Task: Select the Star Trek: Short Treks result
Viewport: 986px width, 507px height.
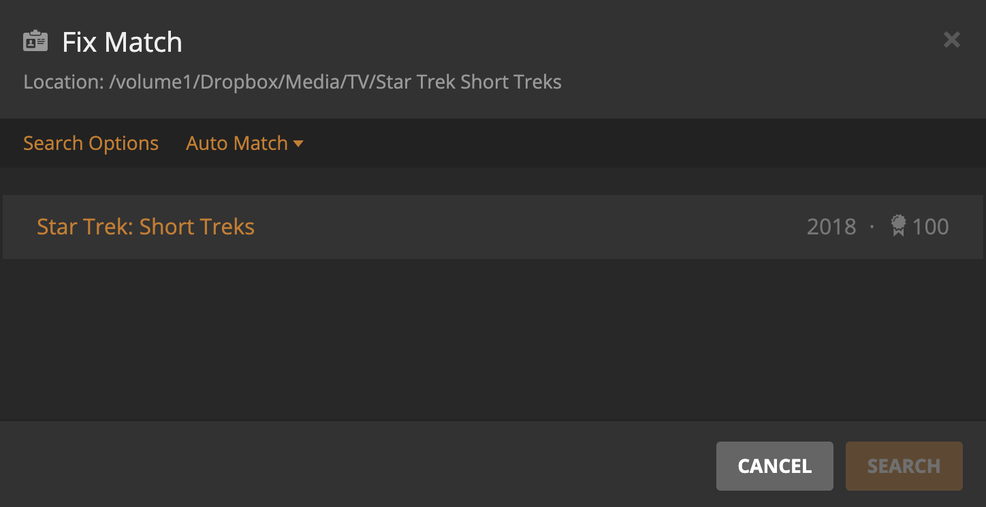Action: (x=146, y=227)
